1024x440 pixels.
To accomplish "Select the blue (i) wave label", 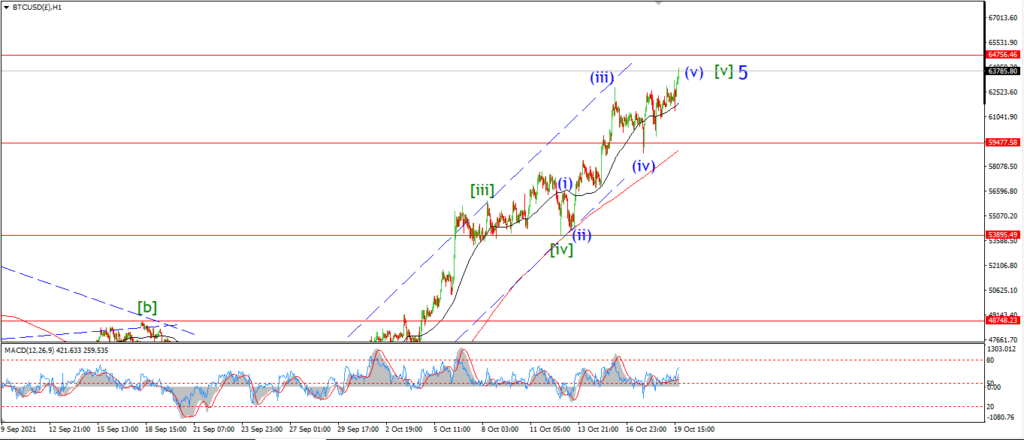I will pos(564,183).
